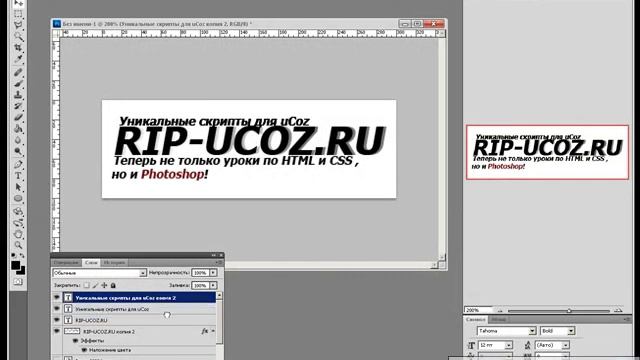The height and width of the screenshot is (360, 640).
Task: Select the Hand tool
Action: click(x=18, y=234)
